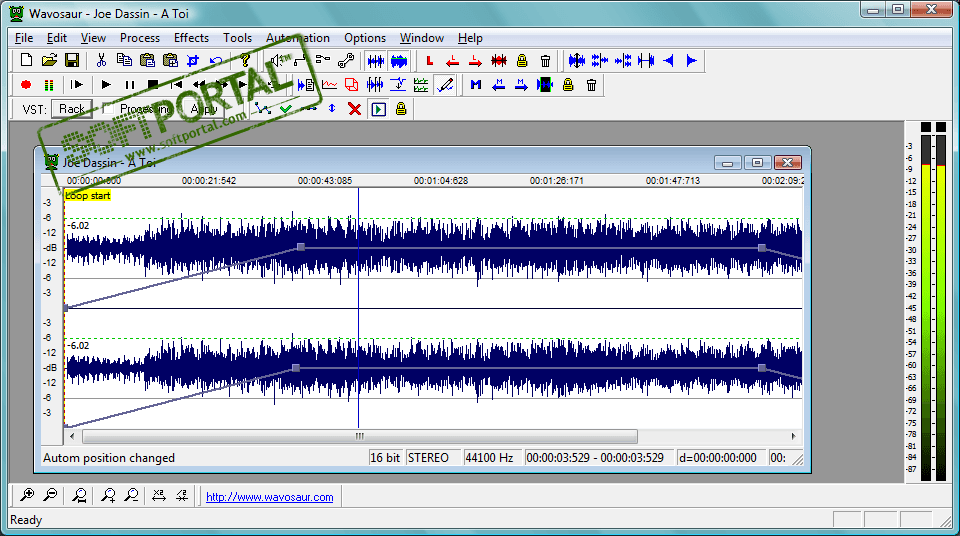The width and height of the screenshot is (960, 536).
Task: Open the Automation menu
Action: tap(297, 38)
